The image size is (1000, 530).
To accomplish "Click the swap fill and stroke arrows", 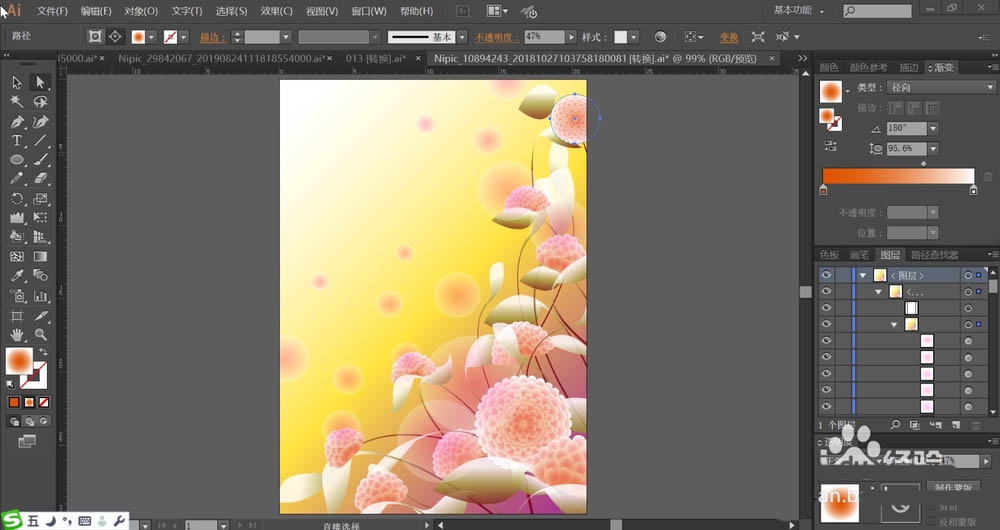I will (43, 352).
